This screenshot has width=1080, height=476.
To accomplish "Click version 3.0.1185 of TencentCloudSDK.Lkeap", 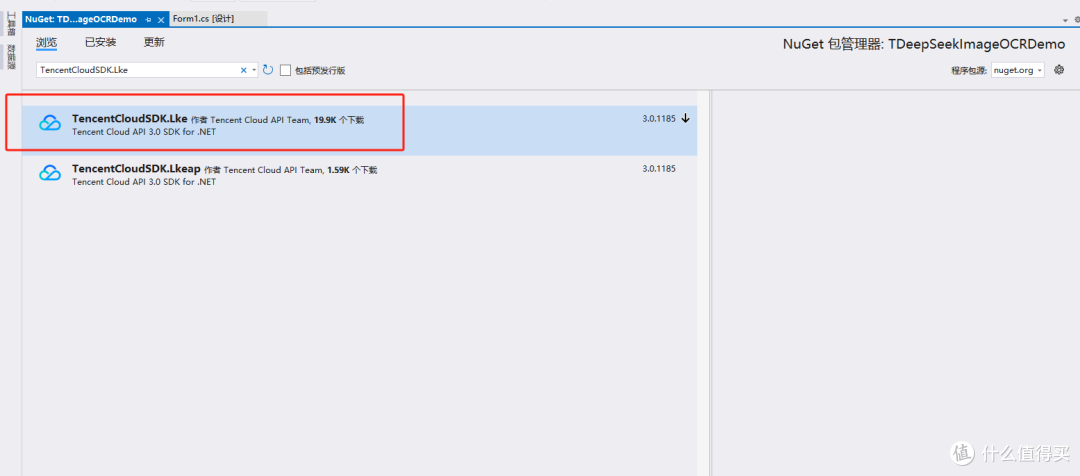I will [x=658, y=169].
